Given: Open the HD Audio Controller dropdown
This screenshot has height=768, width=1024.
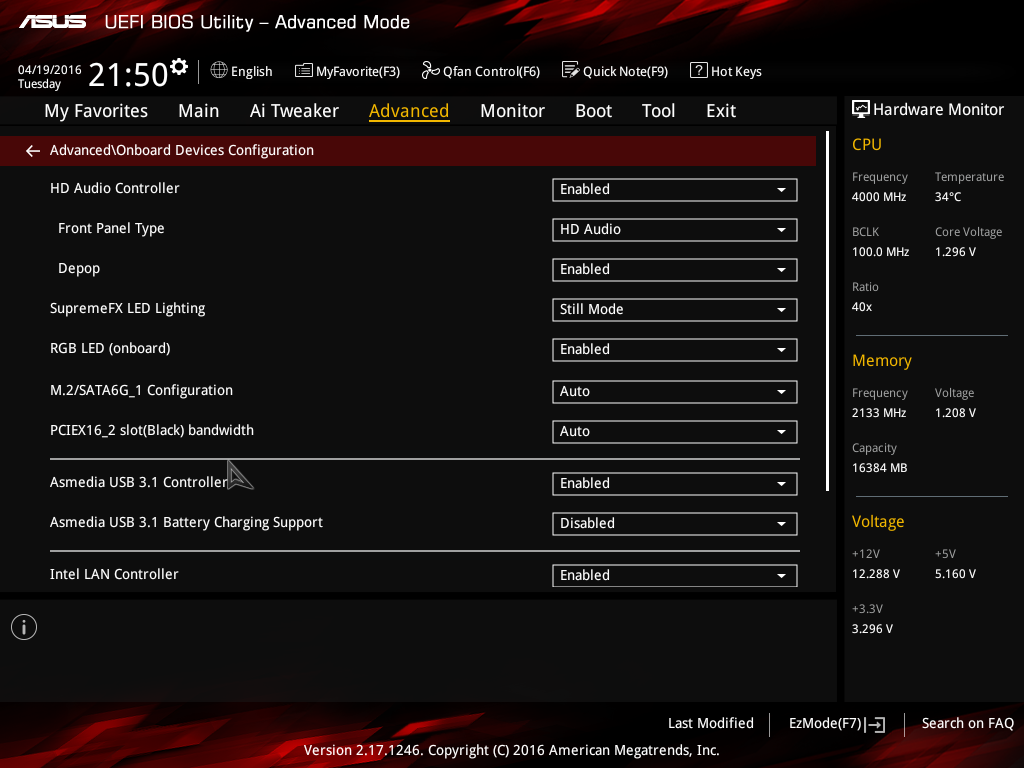Looking at the screenshot, I should pyautogui.click(x=675, y=189).
